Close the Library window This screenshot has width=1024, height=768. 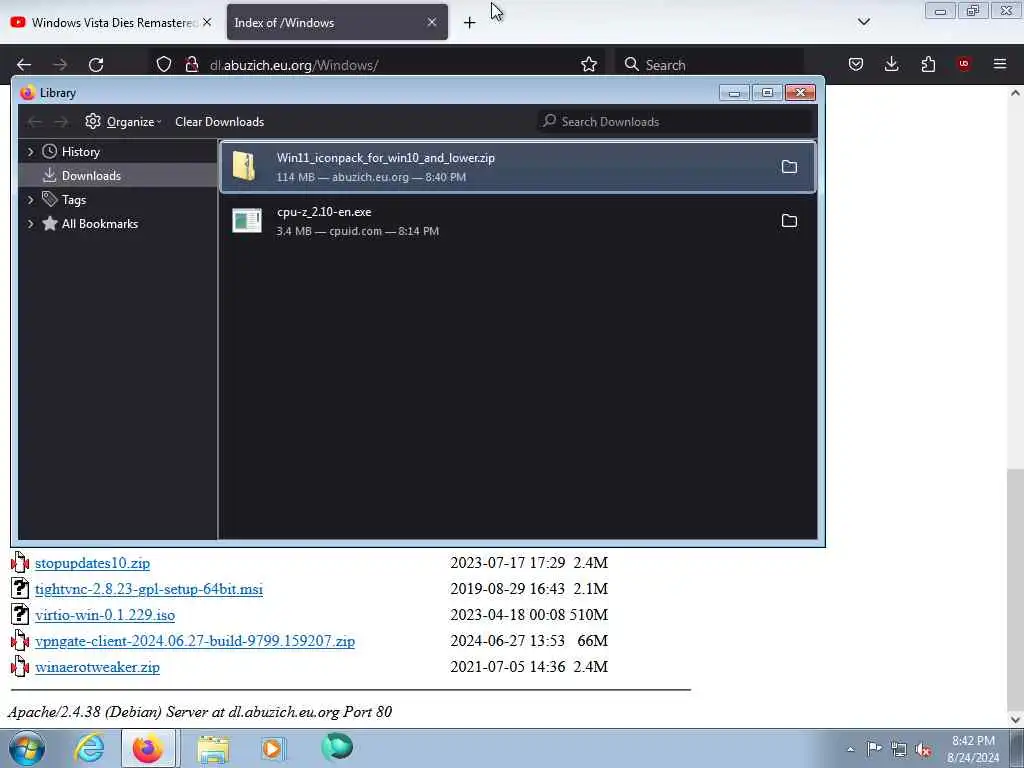[800, 93]
